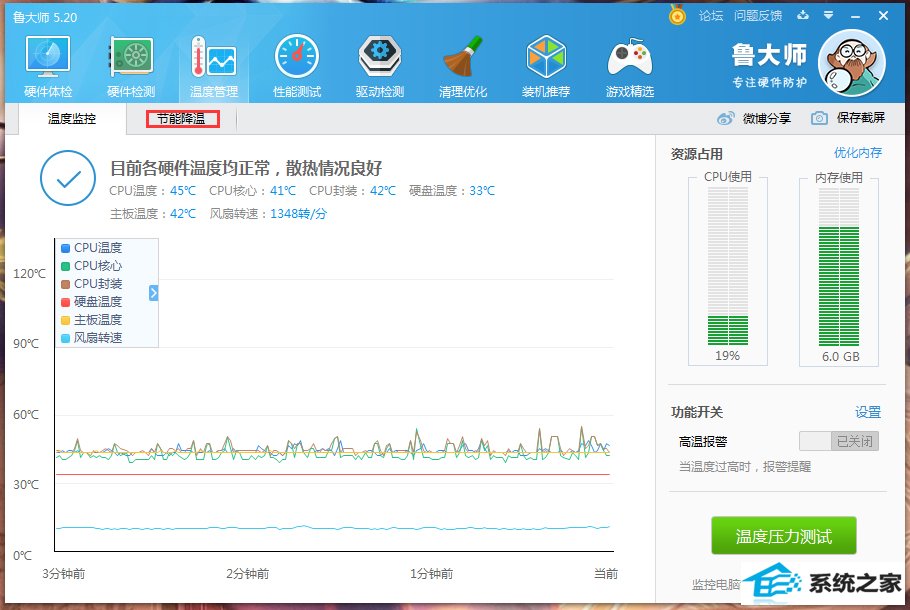Click the Weibo icon next to 微博分享
The height and width of the screenshot is (610, 910).
click(x=725, y=118)
